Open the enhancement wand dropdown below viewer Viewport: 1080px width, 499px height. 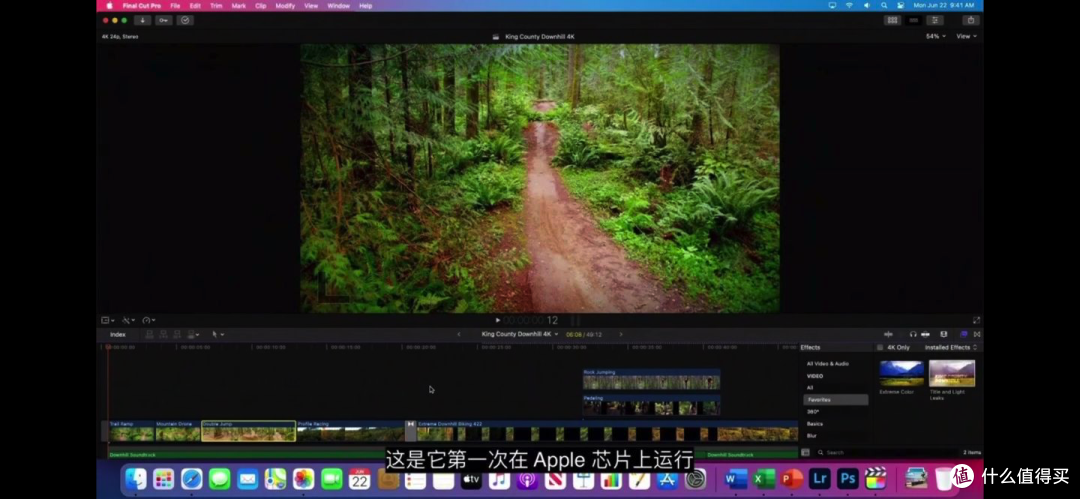(128, 320)
